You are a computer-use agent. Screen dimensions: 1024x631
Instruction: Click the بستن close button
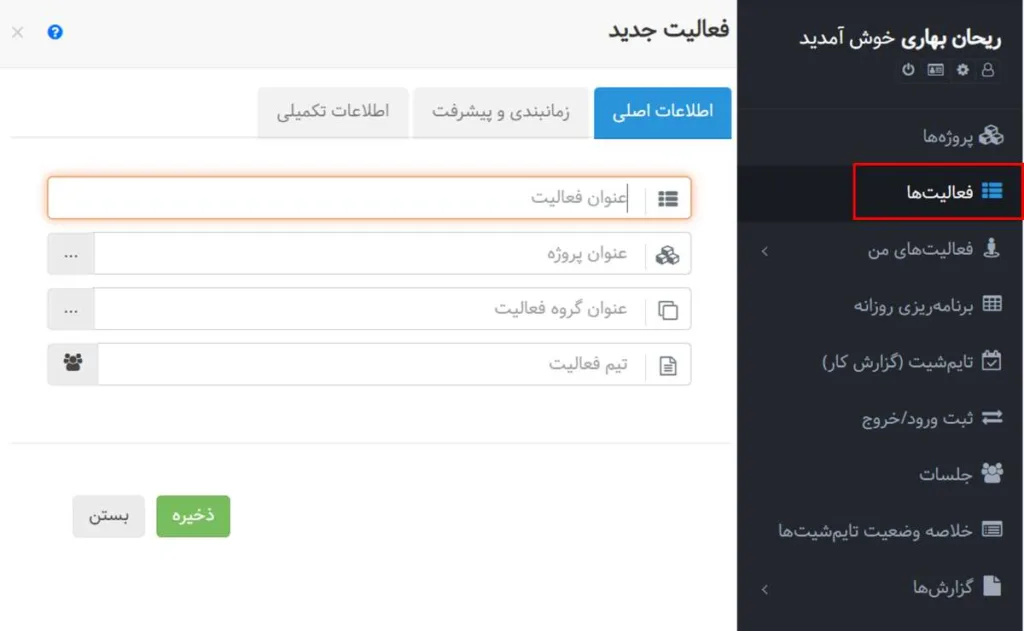[108, 516]
